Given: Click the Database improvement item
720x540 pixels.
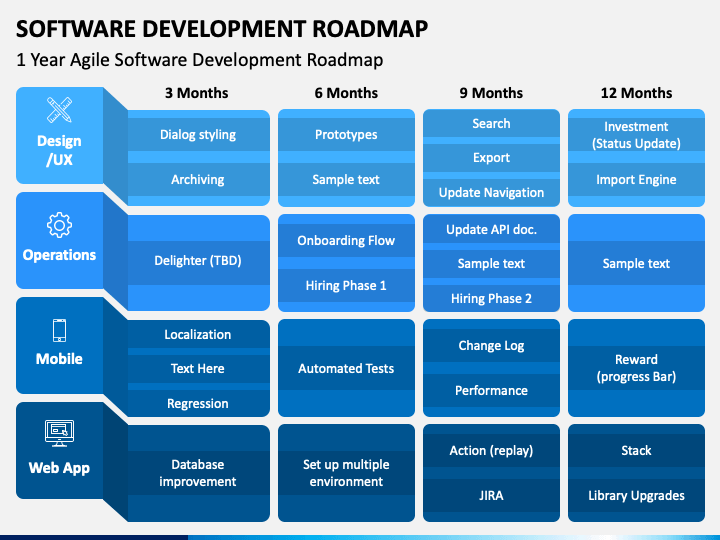Looking at the screenshot, I should [x=198, y=473].
